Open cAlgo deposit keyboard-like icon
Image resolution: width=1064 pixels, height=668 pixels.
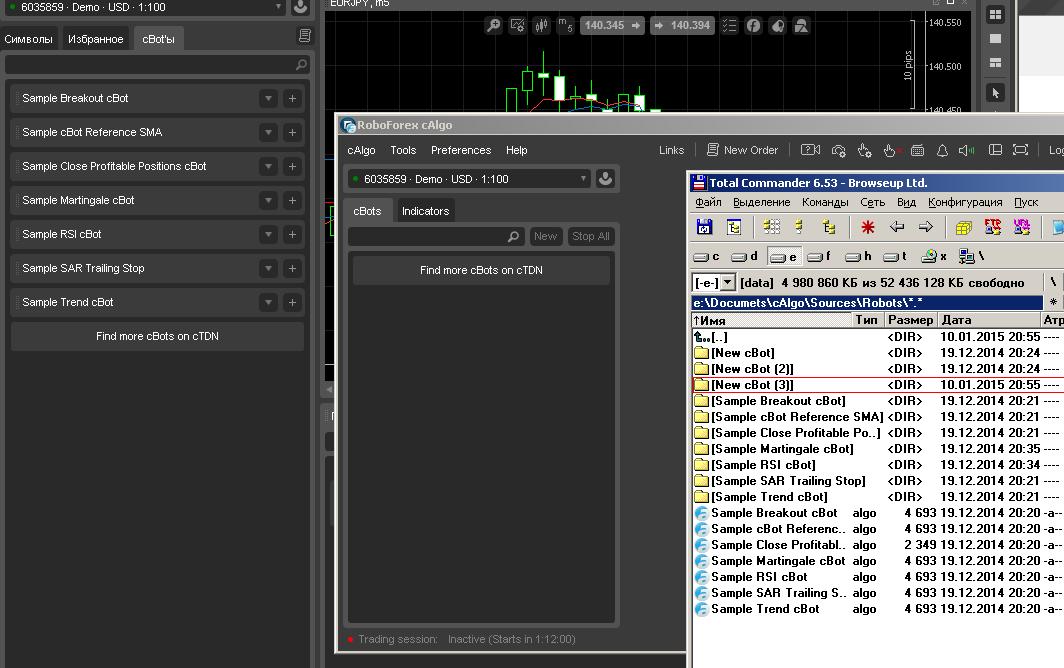click(x=917, y=150)
